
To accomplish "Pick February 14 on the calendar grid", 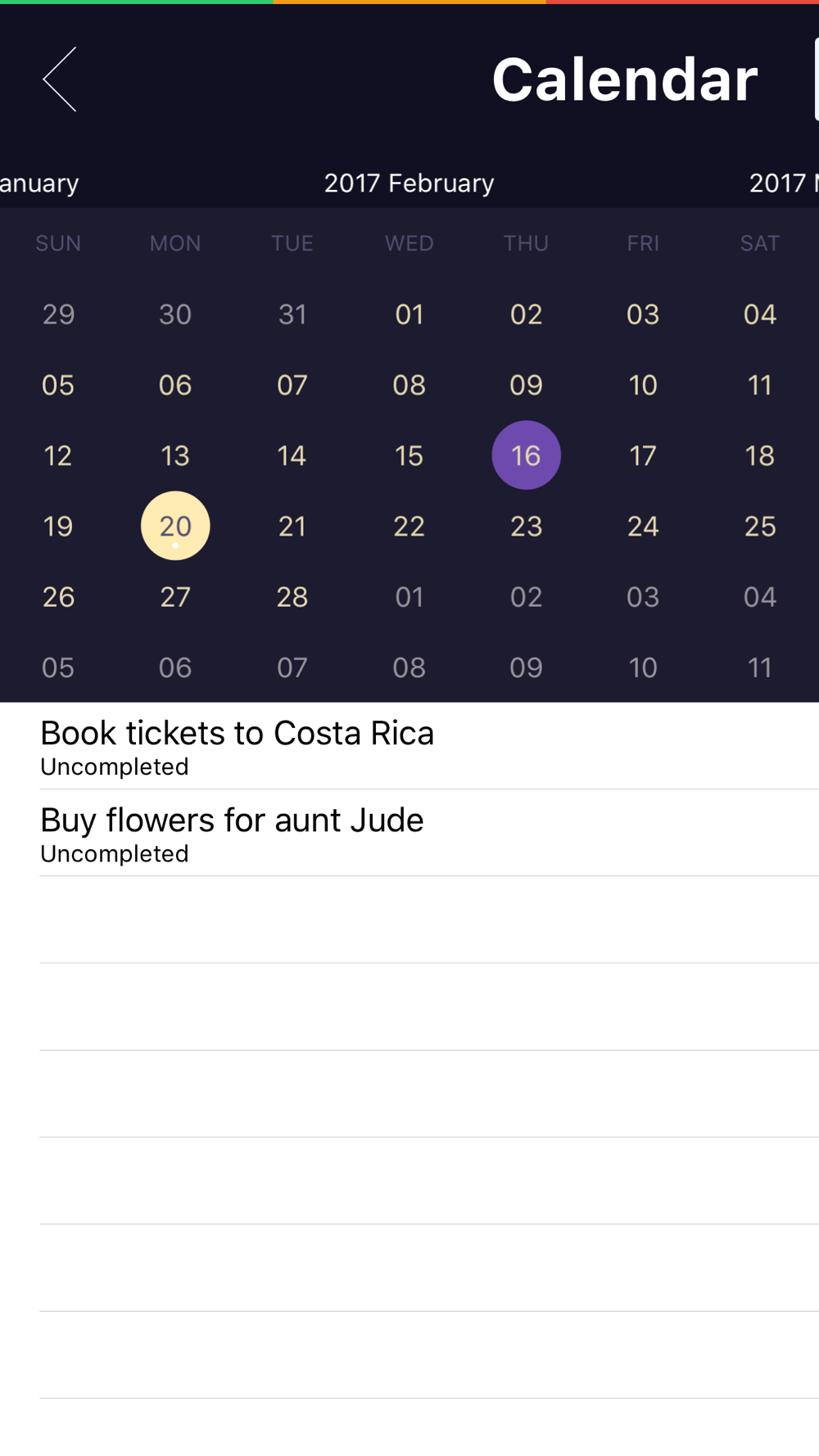I will pyautogui.click(x=292, y=455).
